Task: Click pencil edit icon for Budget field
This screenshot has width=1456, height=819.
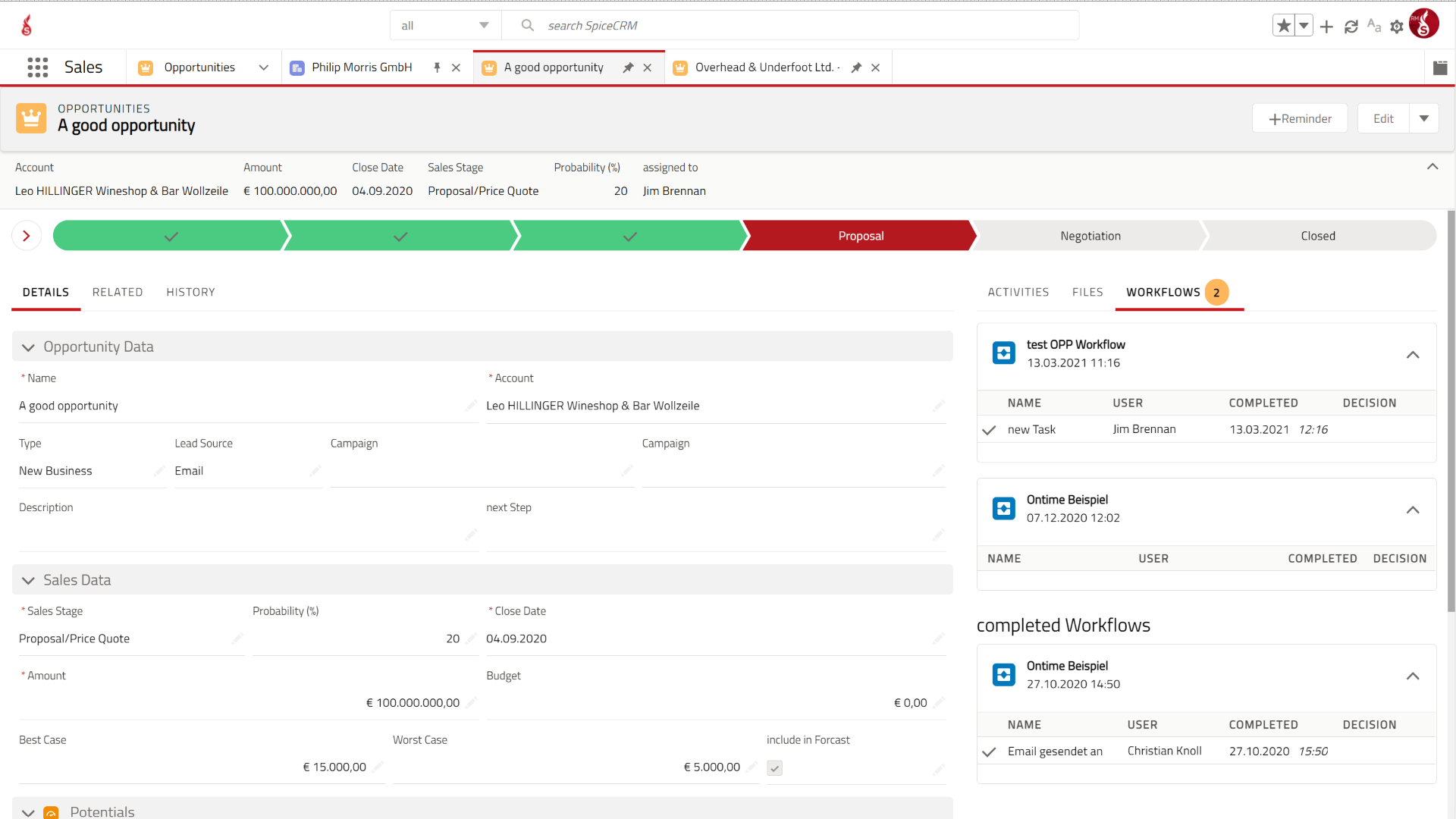Action: click(x=939, y=703)
